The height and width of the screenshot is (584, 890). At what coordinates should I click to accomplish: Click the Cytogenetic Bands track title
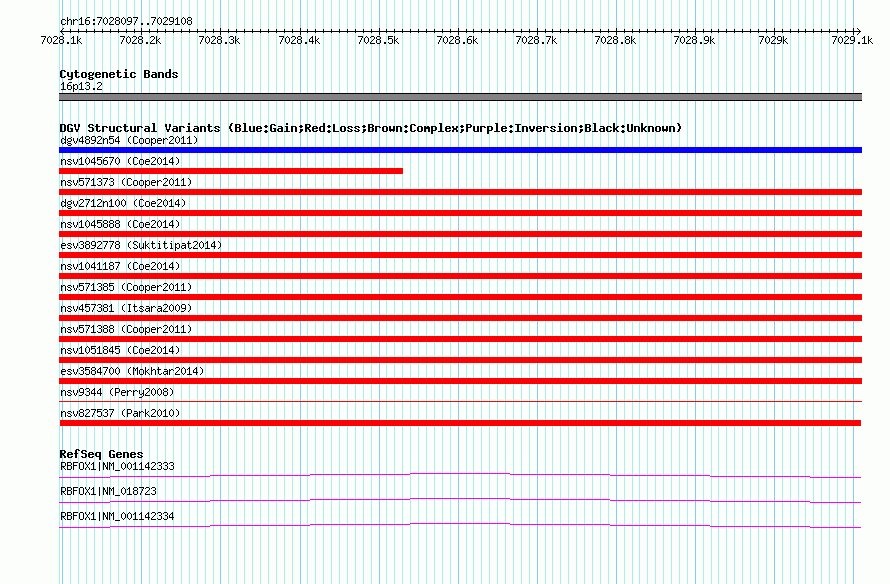pyautogui.click(x=119, y=74)
